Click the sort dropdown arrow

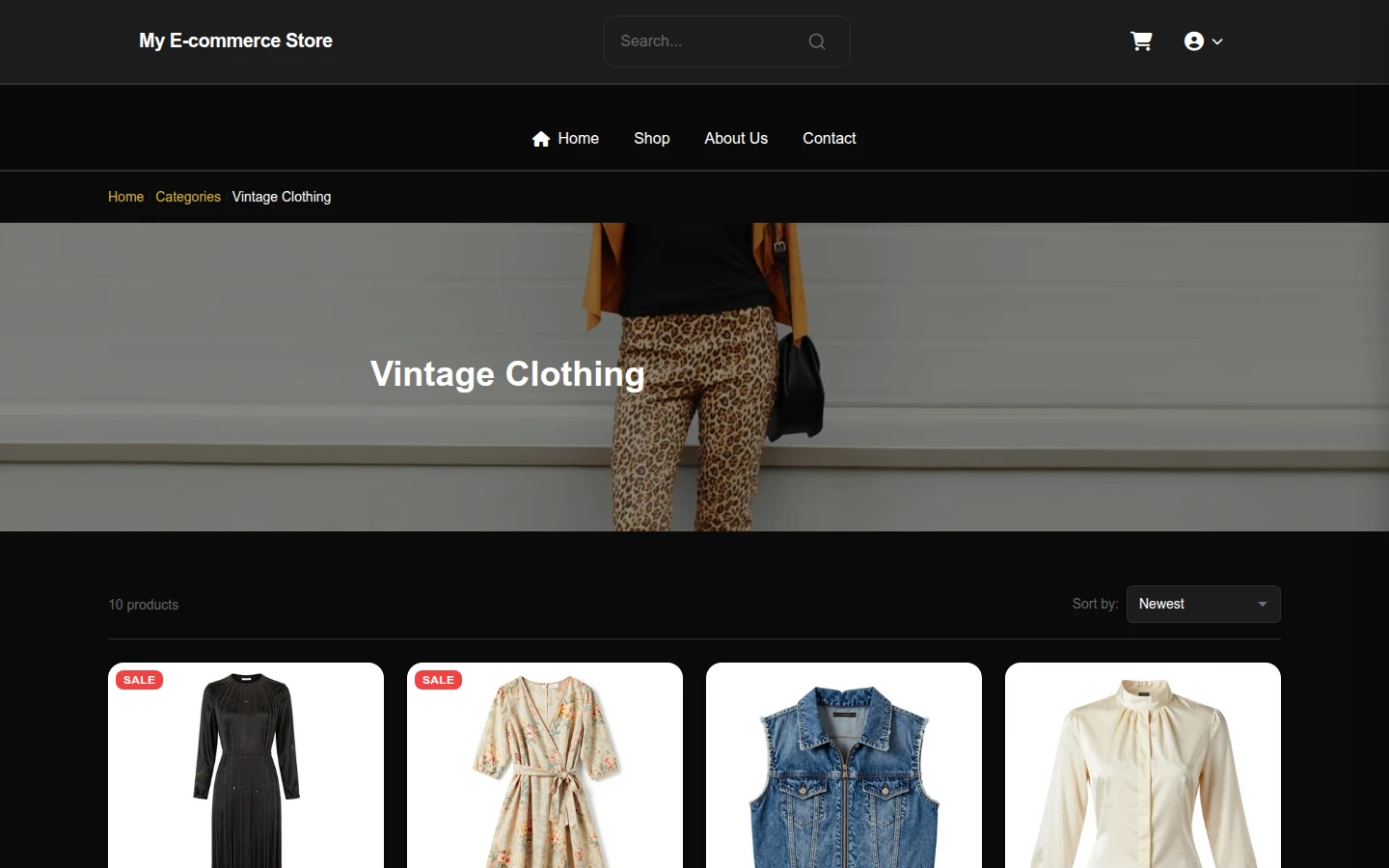(x=1263, y=605)
